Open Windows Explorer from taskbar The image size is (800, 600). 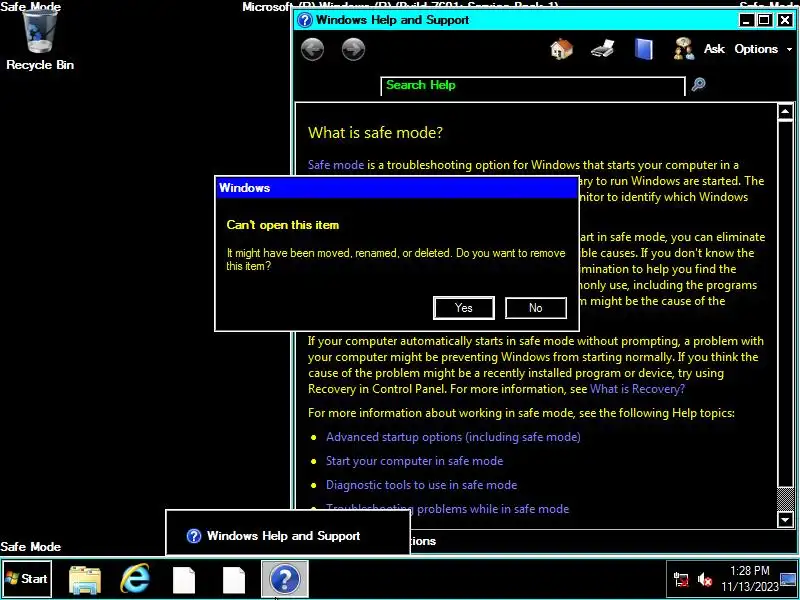pyautogui.click(x=85, y=579)
